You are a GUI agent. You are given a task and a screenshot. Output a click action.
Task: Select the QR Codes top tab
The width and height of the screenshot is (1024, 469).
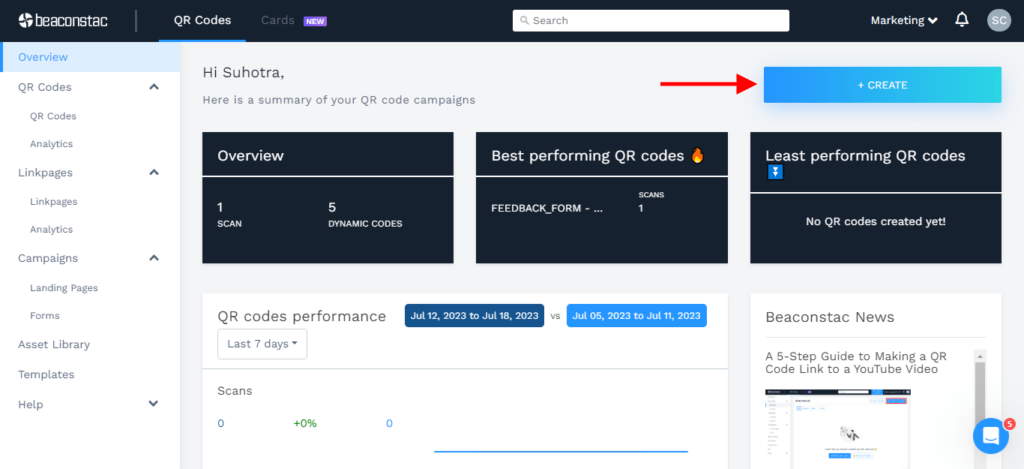202,20
